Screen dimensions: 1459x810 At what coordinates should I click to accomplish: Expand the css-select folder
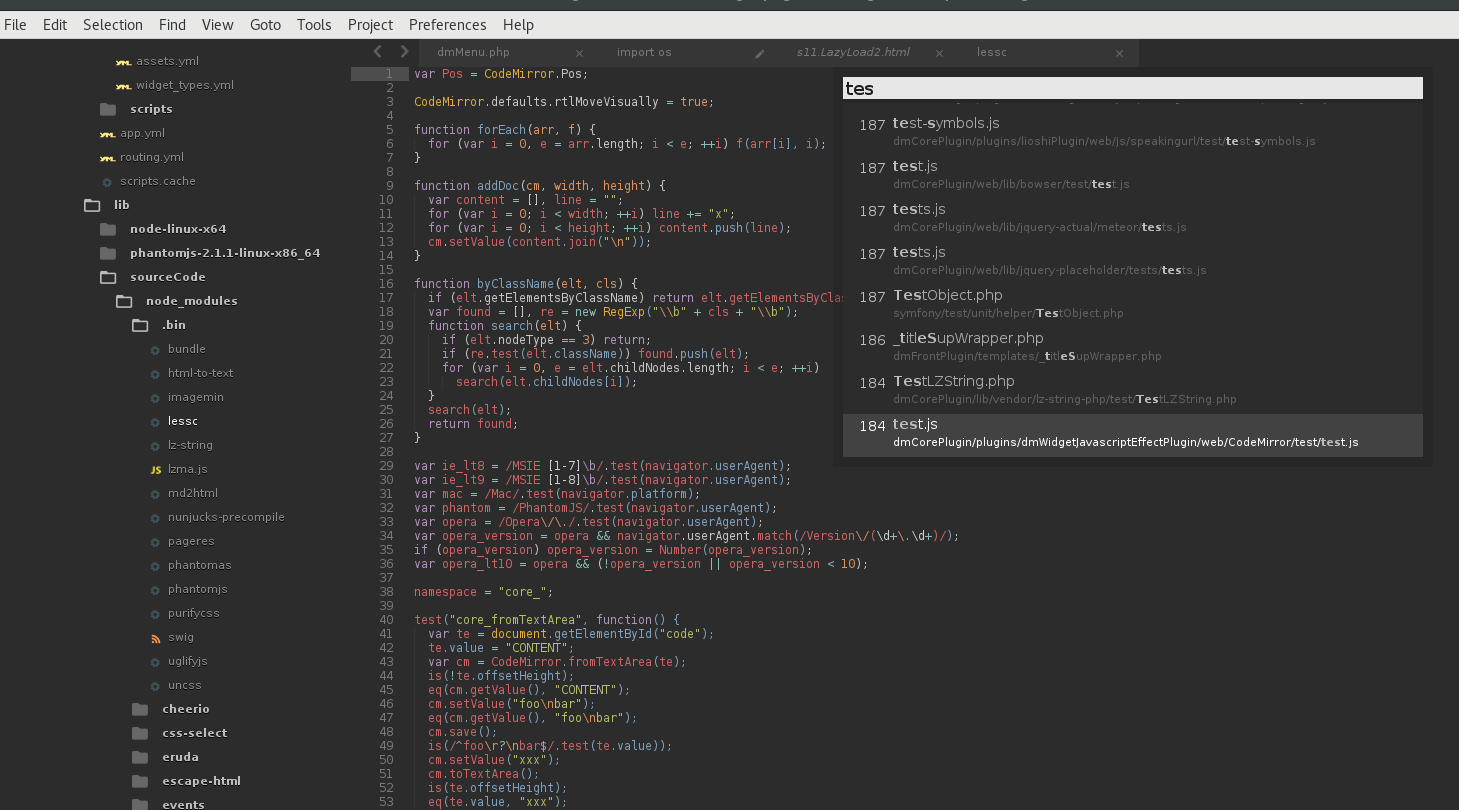coord(140,733)
